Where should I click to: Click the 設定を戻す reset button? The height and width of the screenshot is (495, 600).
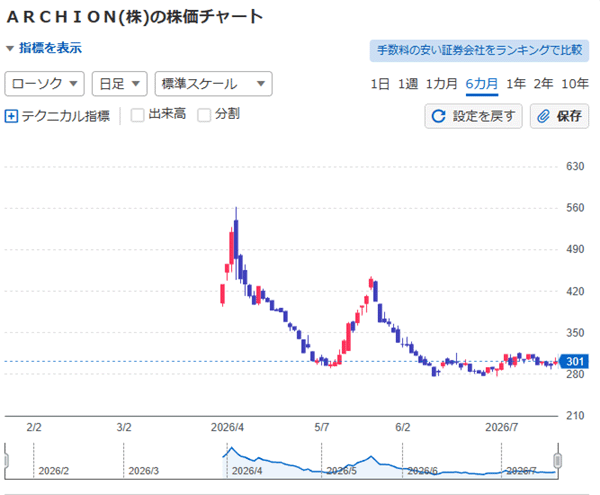click(473, 116)
